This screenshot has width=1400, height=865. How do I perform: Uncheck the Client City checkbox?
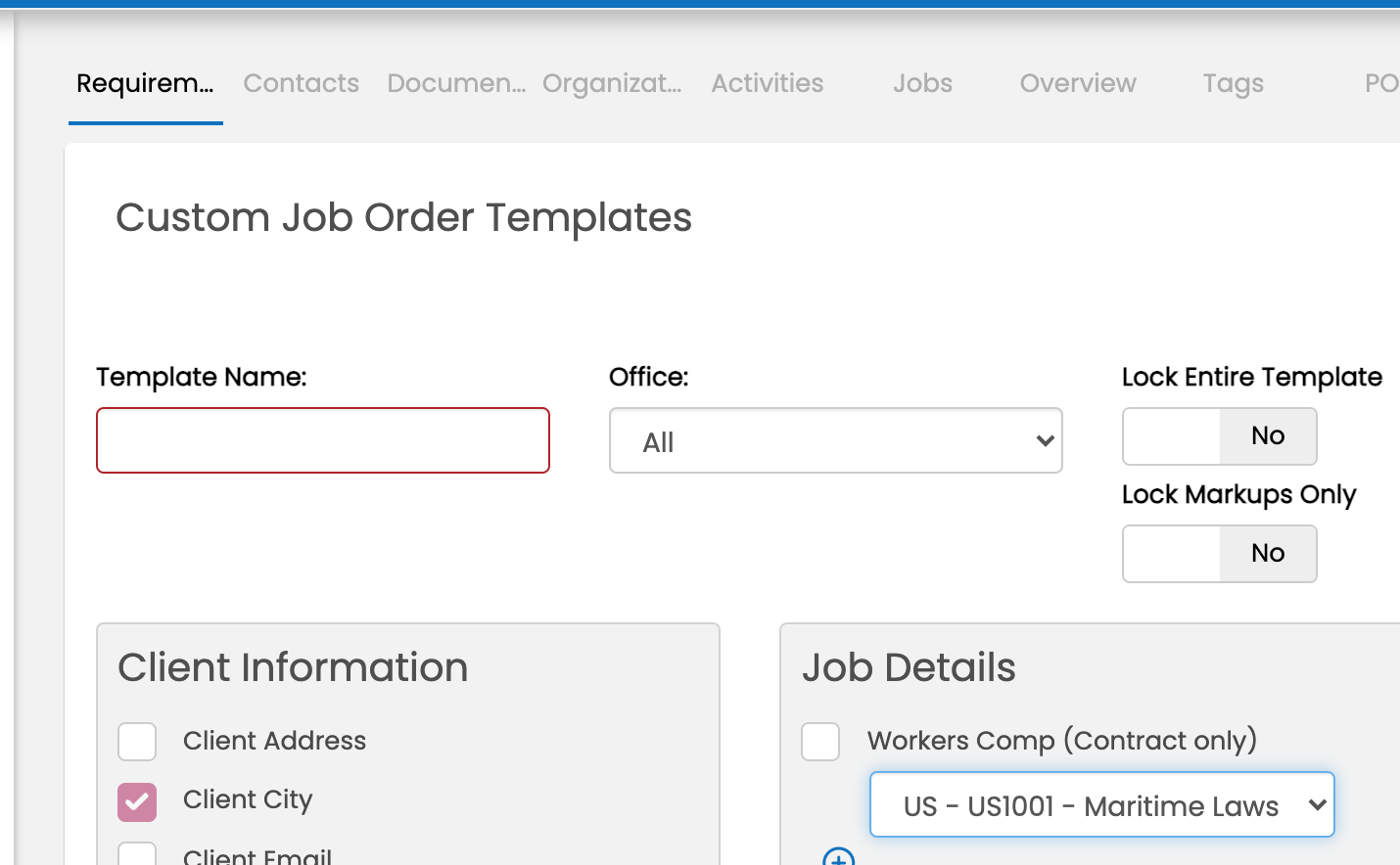[137, 802]
